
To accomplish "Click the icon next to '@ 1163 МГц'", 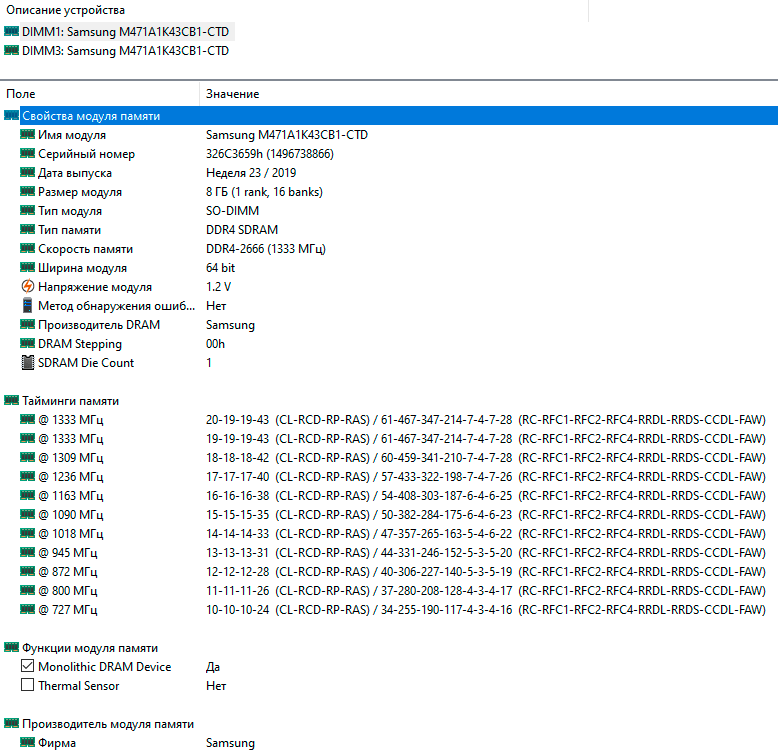I will pos(27,495).
